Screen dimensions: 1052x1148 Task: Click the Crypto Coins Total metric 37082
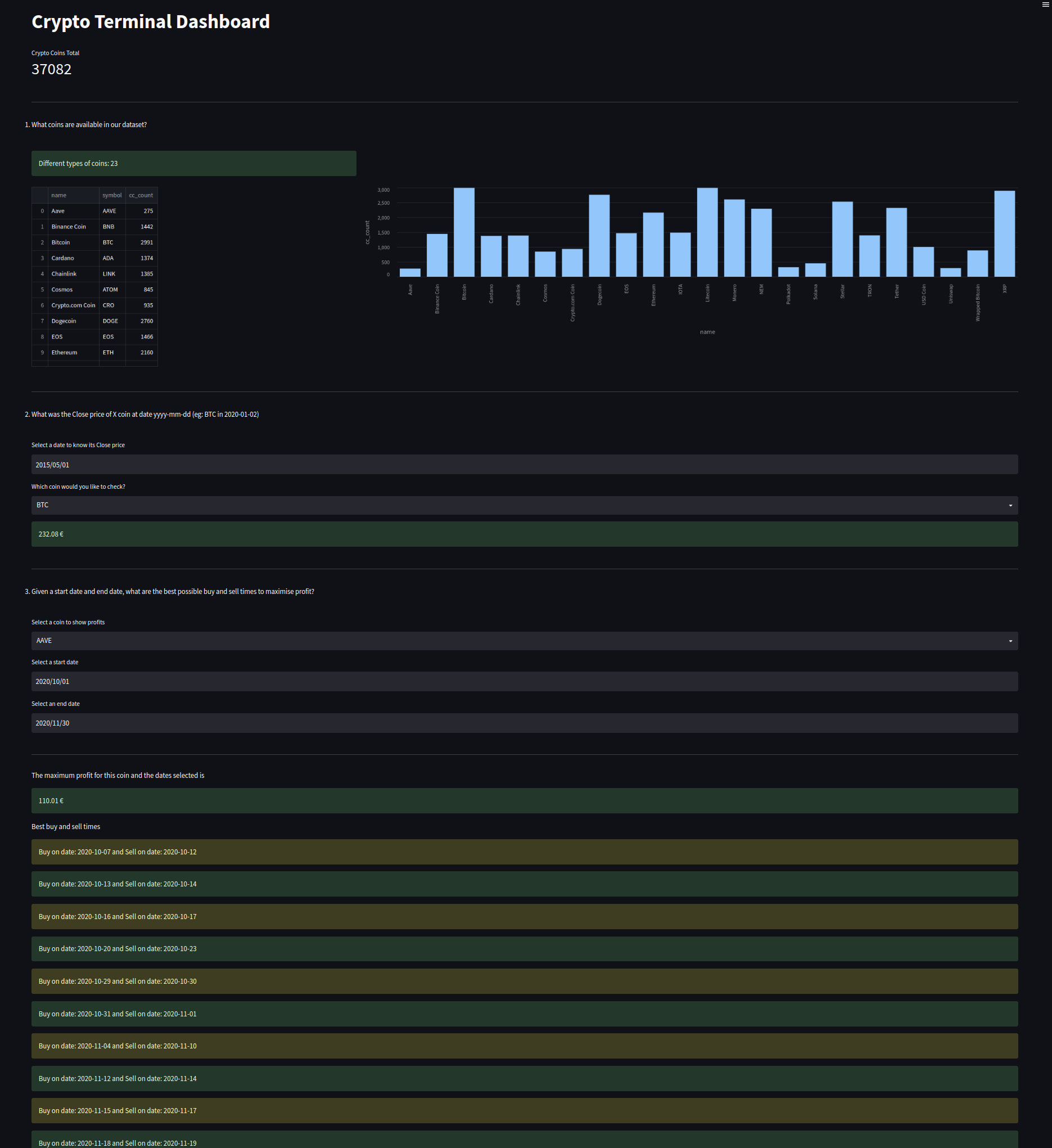(51, 69)
